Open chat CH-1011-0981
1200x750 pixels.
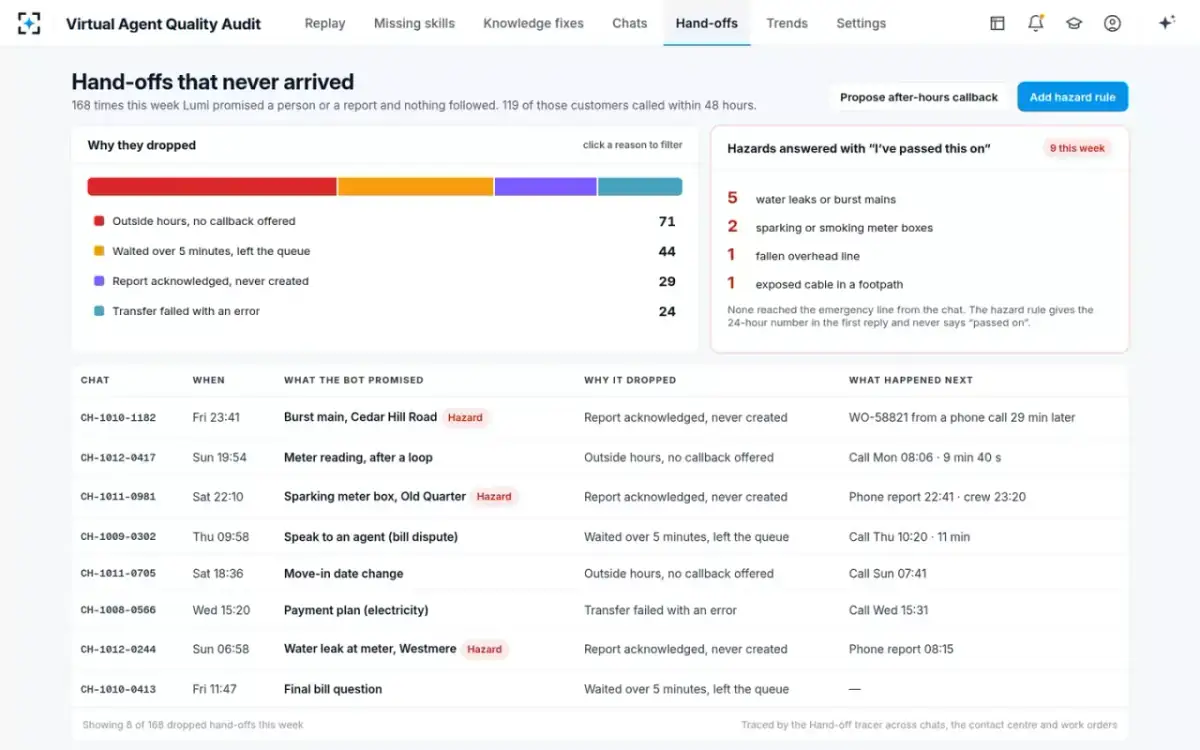(x=118, y=497)
